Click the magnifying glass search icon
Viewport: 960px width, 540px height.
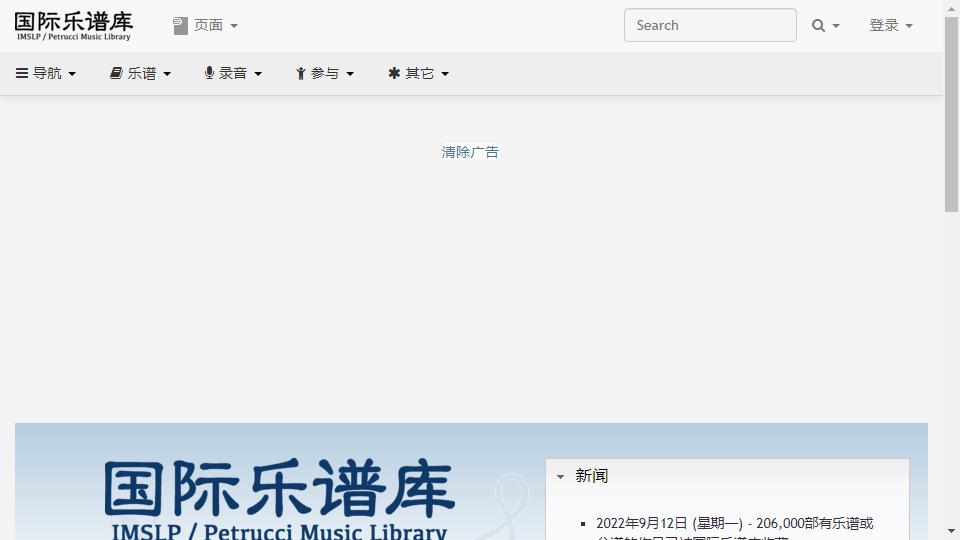point(818,26)
